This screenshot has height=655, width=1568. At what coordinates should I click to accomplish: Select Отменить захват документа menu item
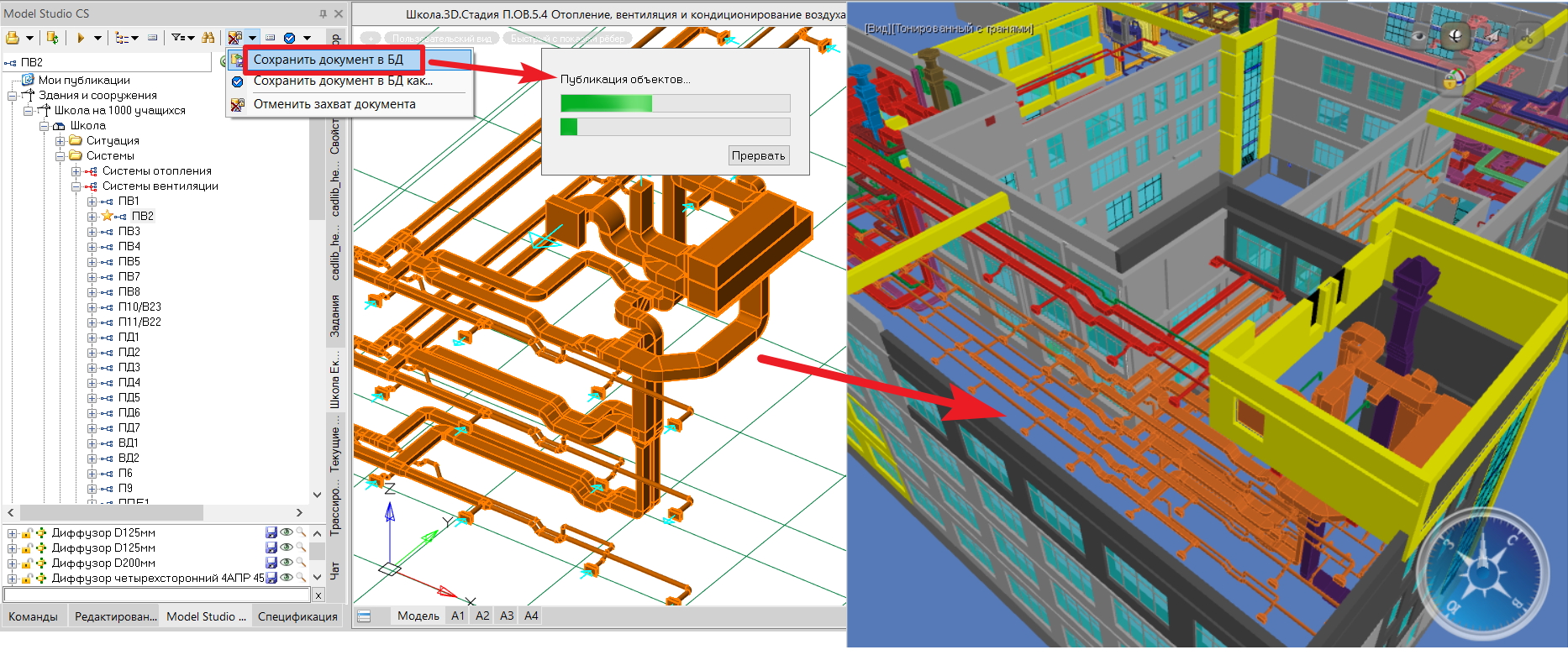point(334,104)
